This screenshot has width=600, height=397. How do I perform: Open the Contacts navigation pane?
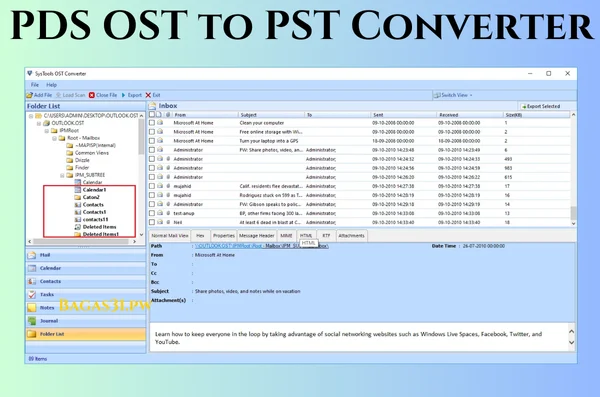[86, 281]
